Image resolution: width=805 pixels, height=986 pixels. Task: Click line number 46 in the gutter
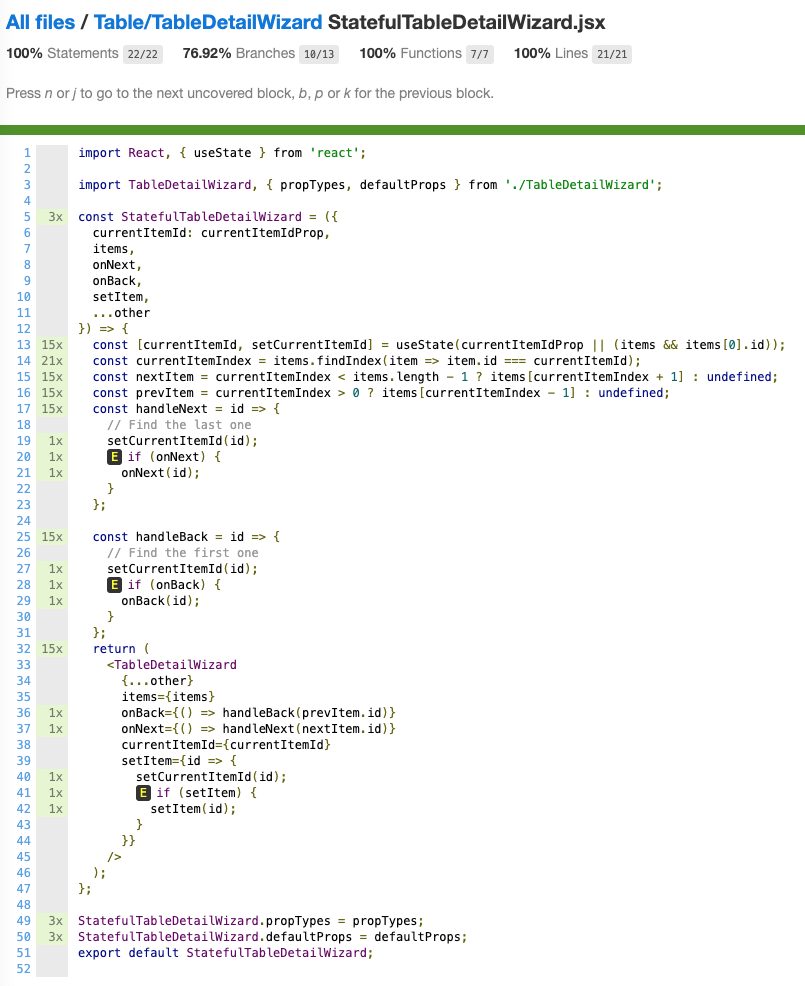25,873
